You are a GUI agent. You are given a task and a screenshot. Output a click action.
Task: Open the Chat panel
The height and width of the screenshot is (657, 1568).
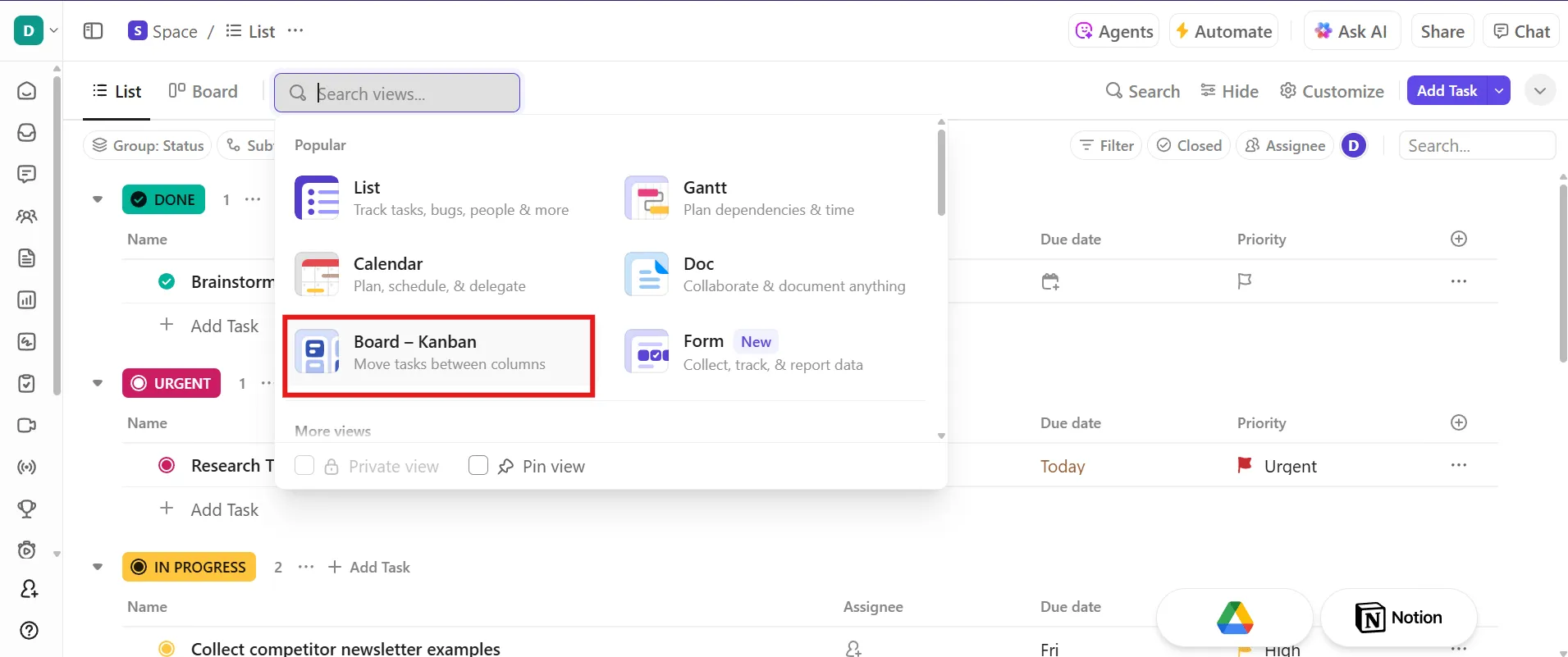(x=1522, y=31)
